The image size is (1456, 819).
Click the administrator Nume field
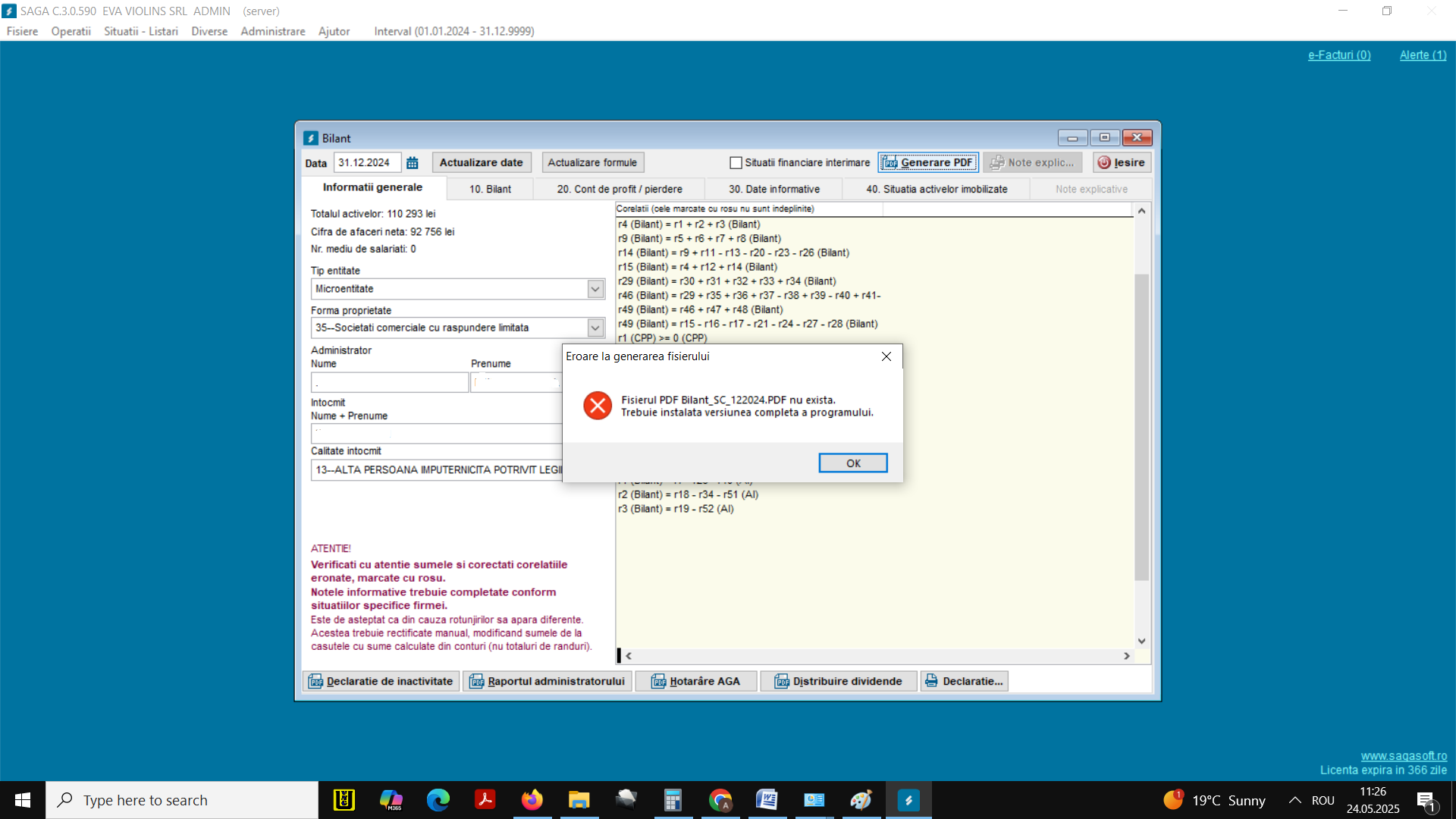tap(390, 382)
